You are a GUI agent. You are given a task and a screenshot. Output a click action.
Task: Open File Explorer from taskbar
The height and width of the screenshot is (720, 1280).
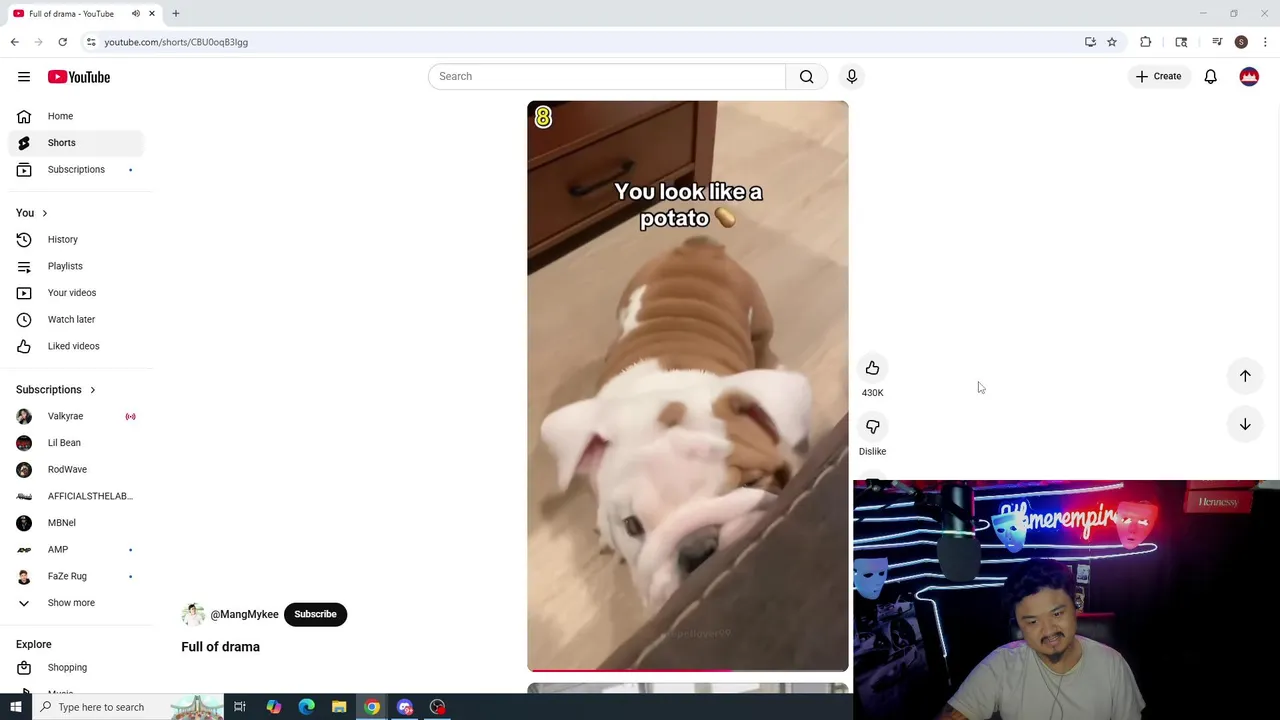[x=339, y=707]
